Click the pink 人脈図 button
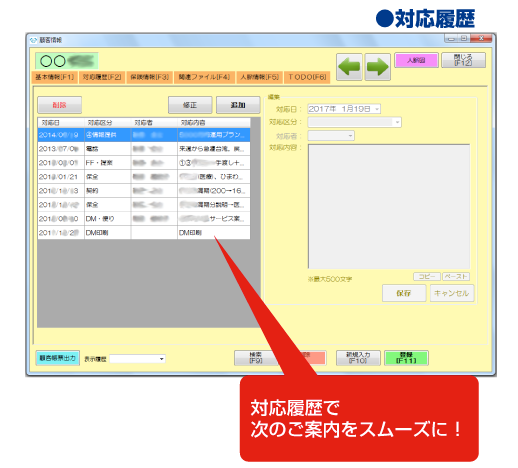The image size is (518, 468). [x=416, y=60]
